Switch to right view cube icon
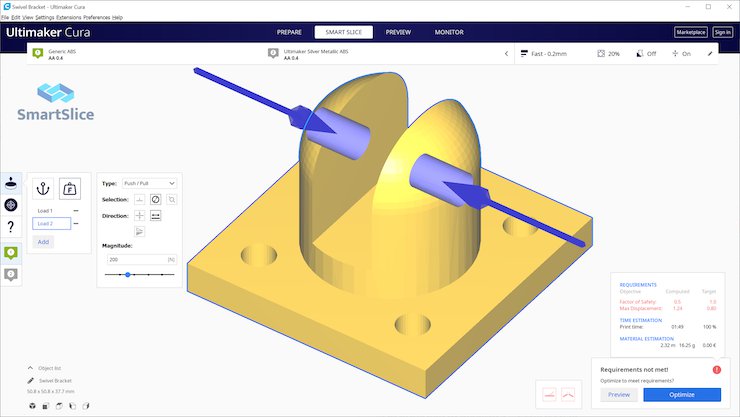 (x=86, y=406)
